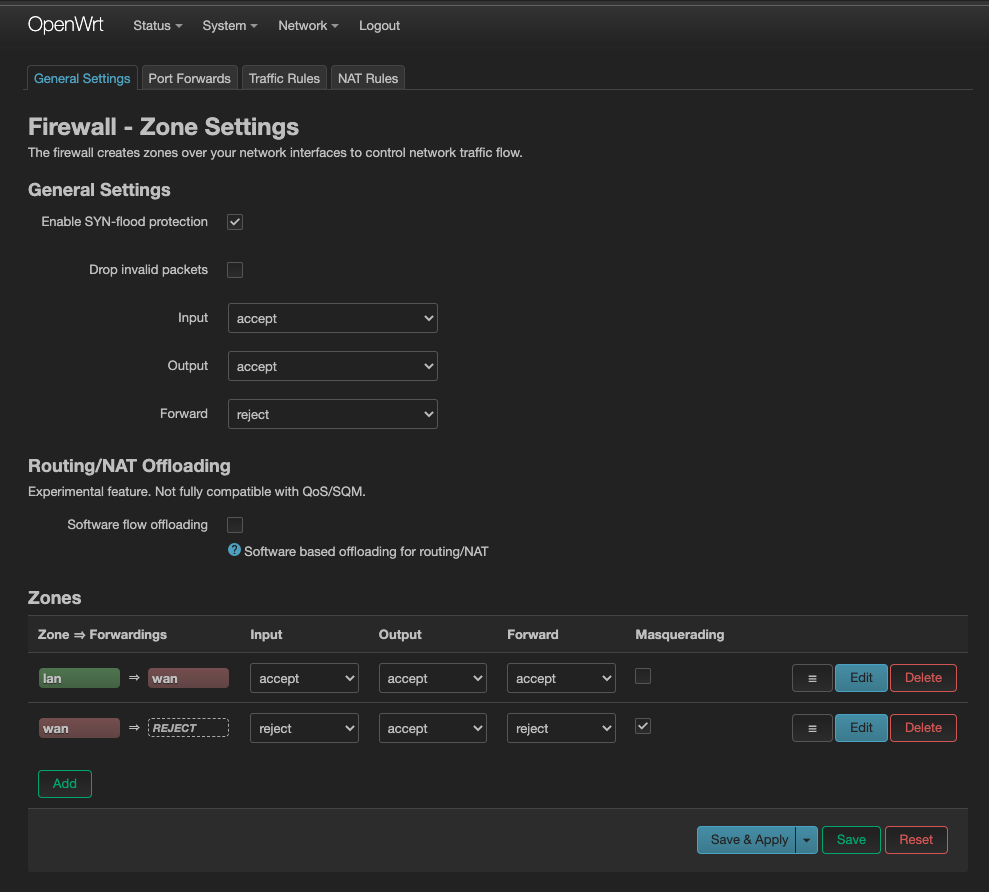Add a new firewall zone
Viewport: 989px width, 892px height.
click(65, 784)
